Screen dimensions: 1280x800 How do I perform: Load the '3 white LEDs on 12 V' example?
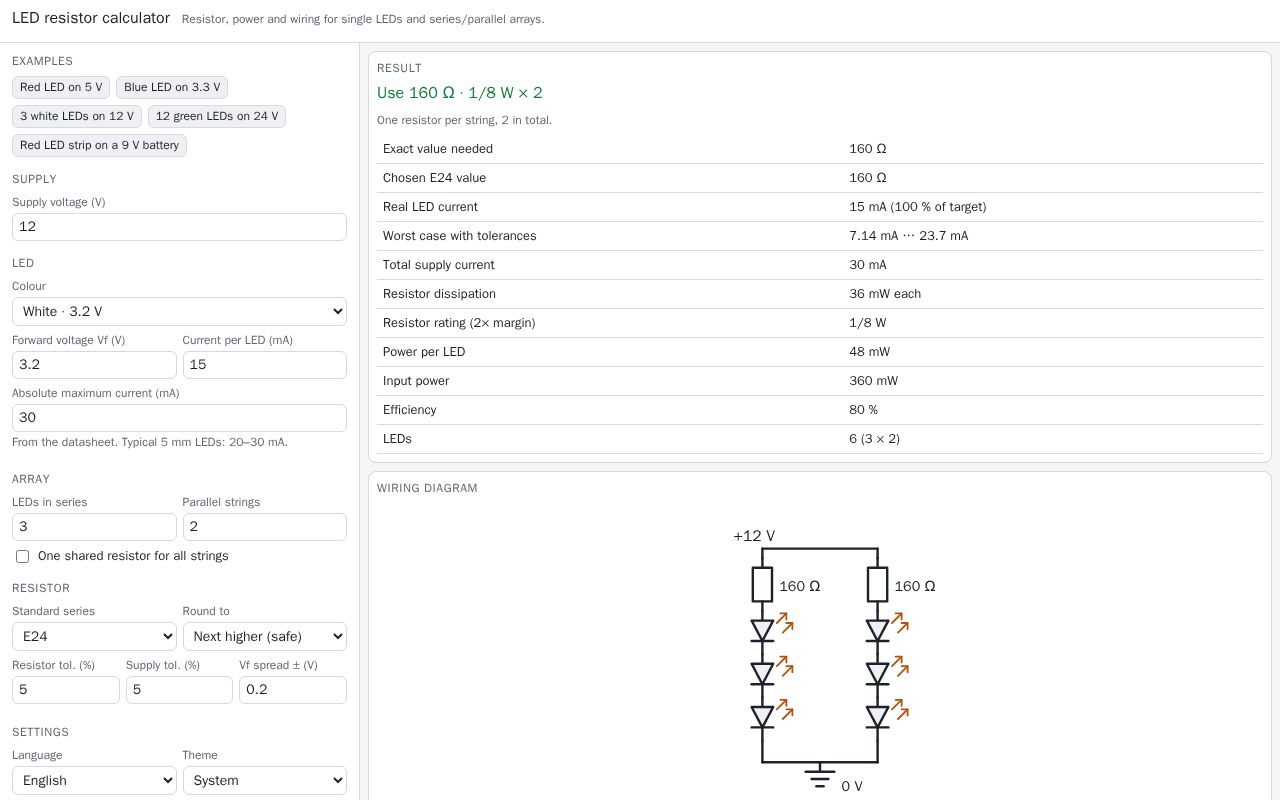pyautogui.click(x=77, y=116)
